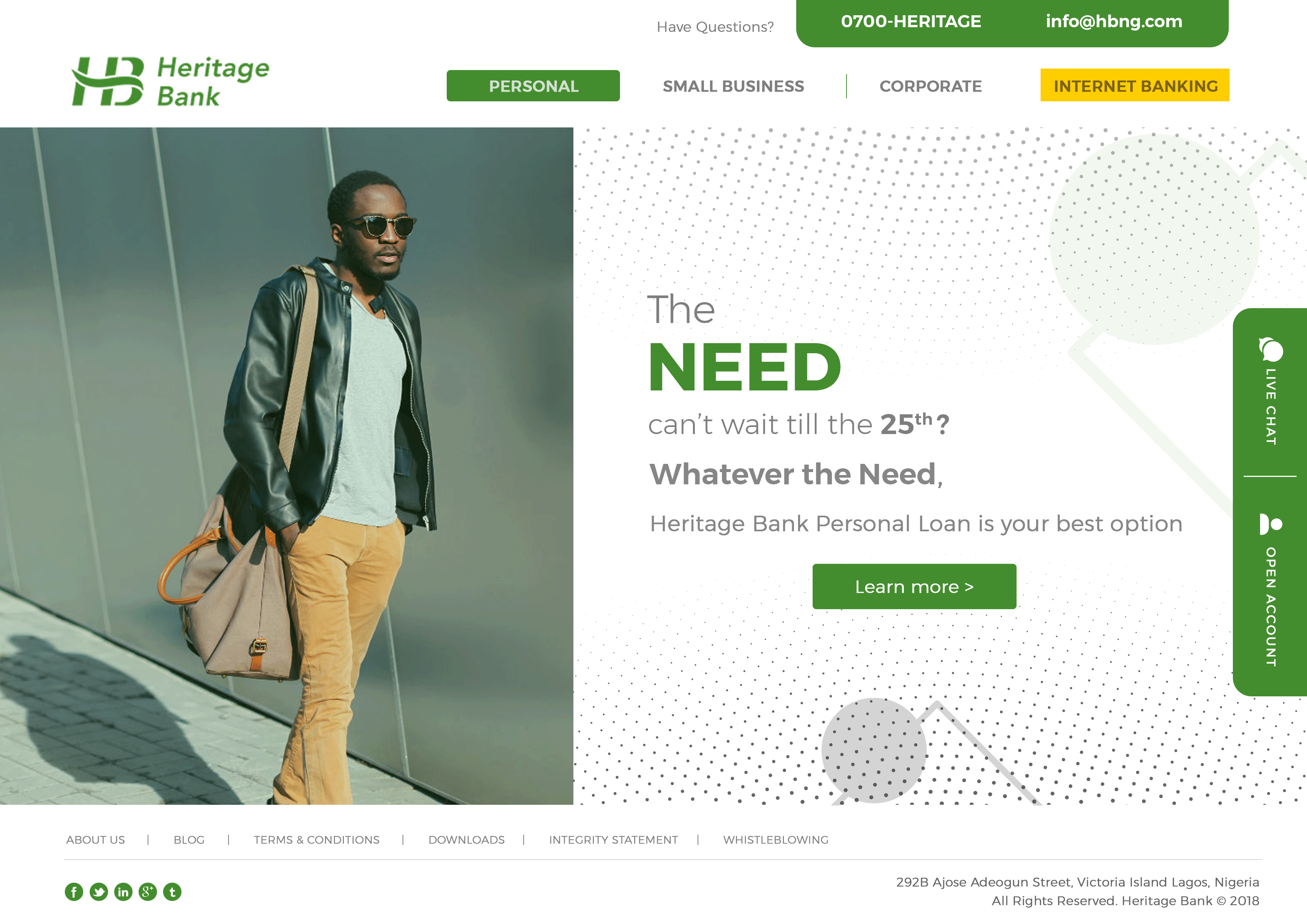The image size is (1307, 924).
Task: Call the 0700-HERITAGE phone link
Action: (911, 22)
